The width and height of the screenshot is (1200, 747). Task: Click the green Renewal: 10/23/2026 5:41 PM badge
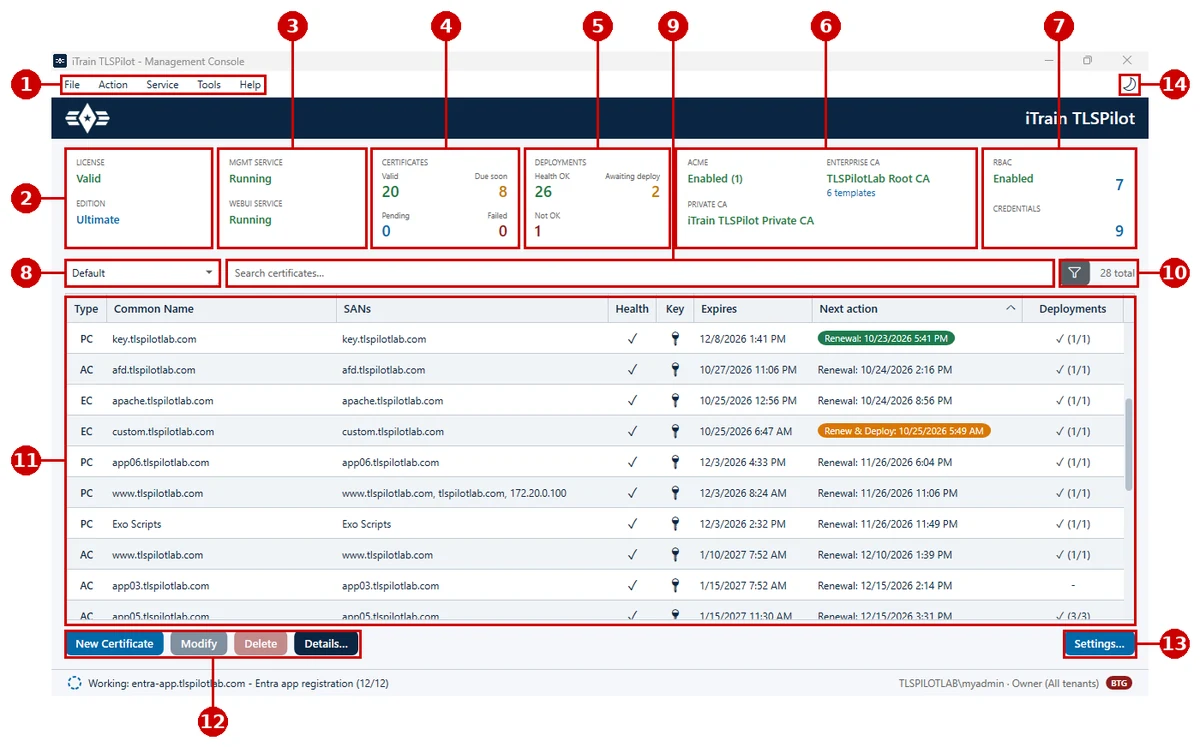[886, 339]
